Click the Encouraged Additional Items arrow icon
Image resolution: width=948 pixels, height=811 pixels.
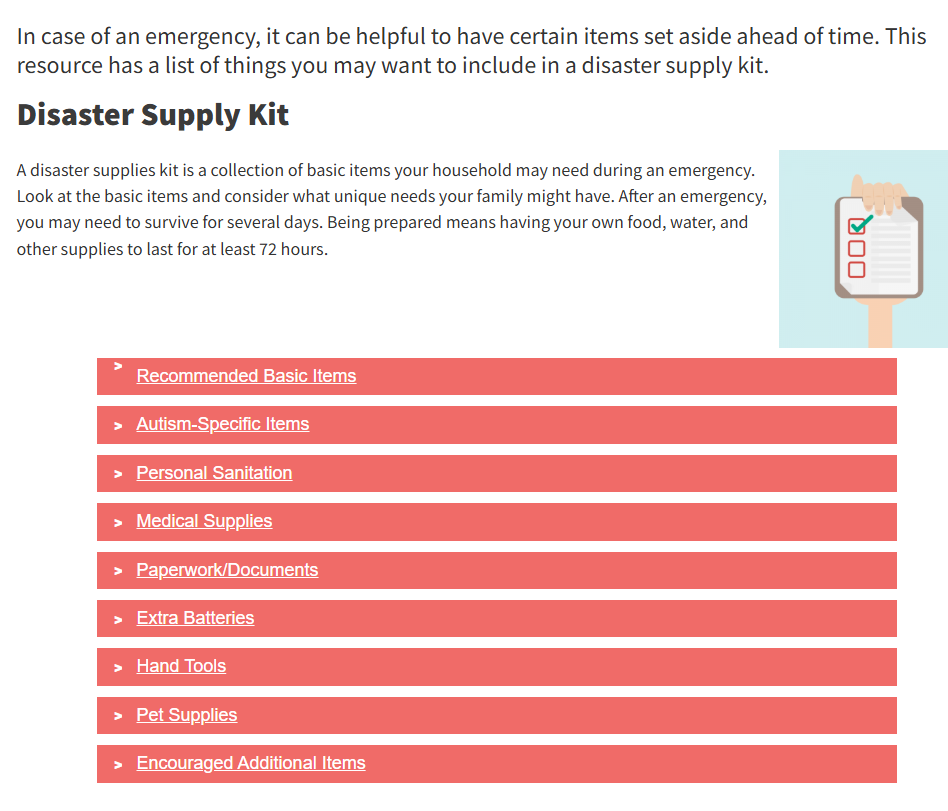coord(118,765)
